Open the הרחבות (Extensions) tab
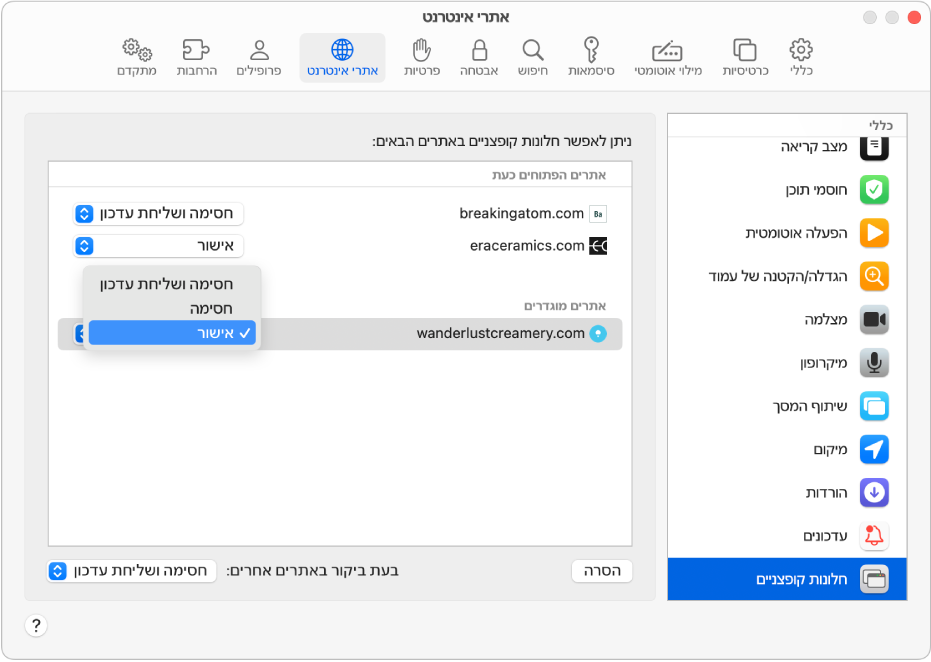Image resolution: width=931 pixels, height=662 pixels. point(197,58)
